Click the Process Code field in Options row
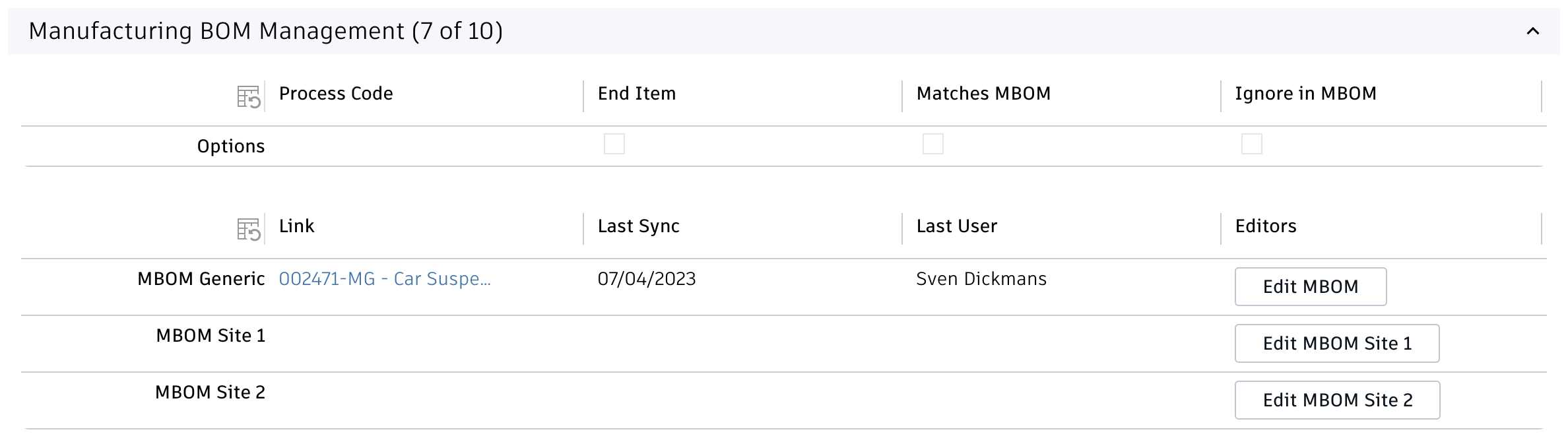The height and width of the screenshot is (442, 1568). point(422,146)
